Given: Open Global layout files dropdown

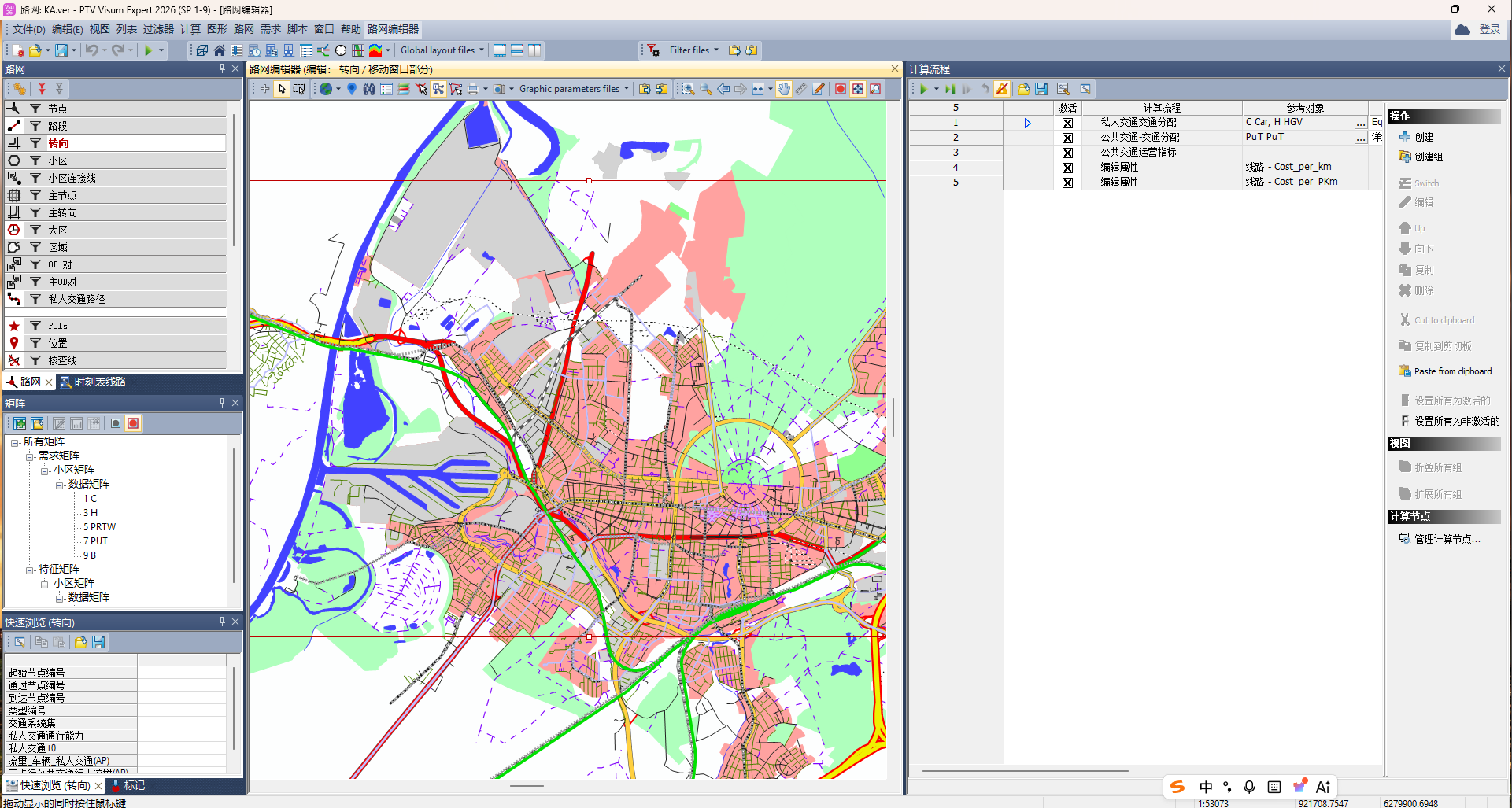Looking at the screenshot, I should [442, 50].
